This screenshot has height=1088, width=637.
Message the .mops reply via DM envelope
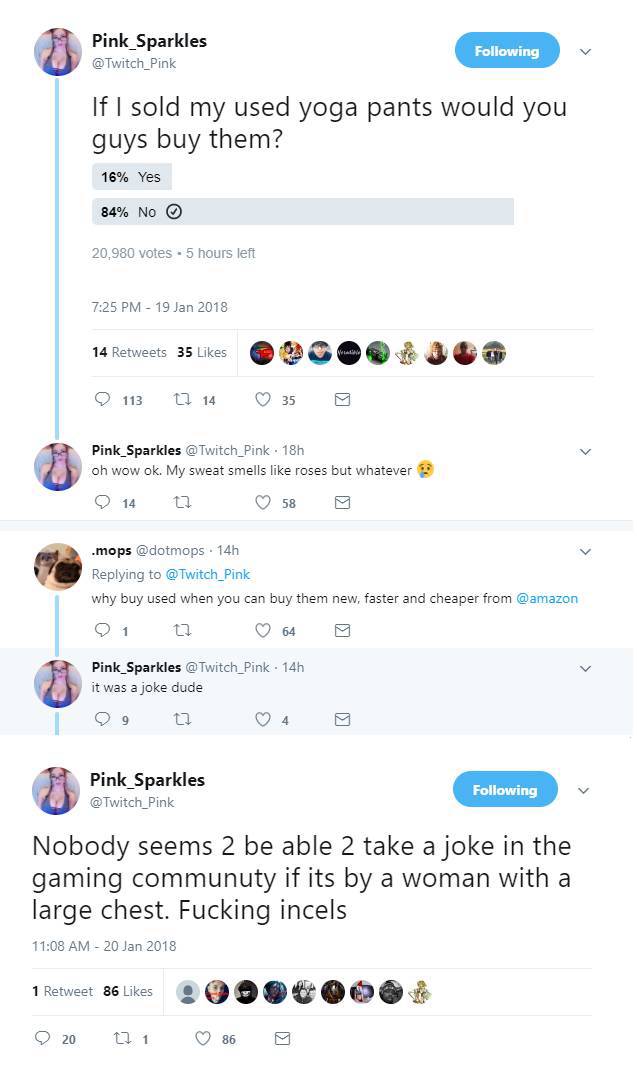[343, 630]
